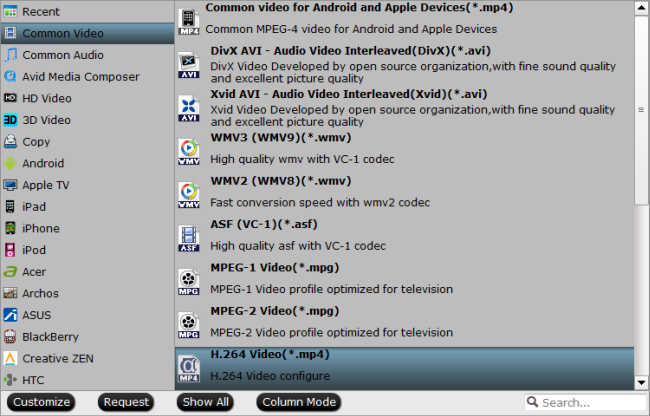The image size is (650, 416).
Task: Click the search magnifier icon
Action: click(x=532, y=402)
